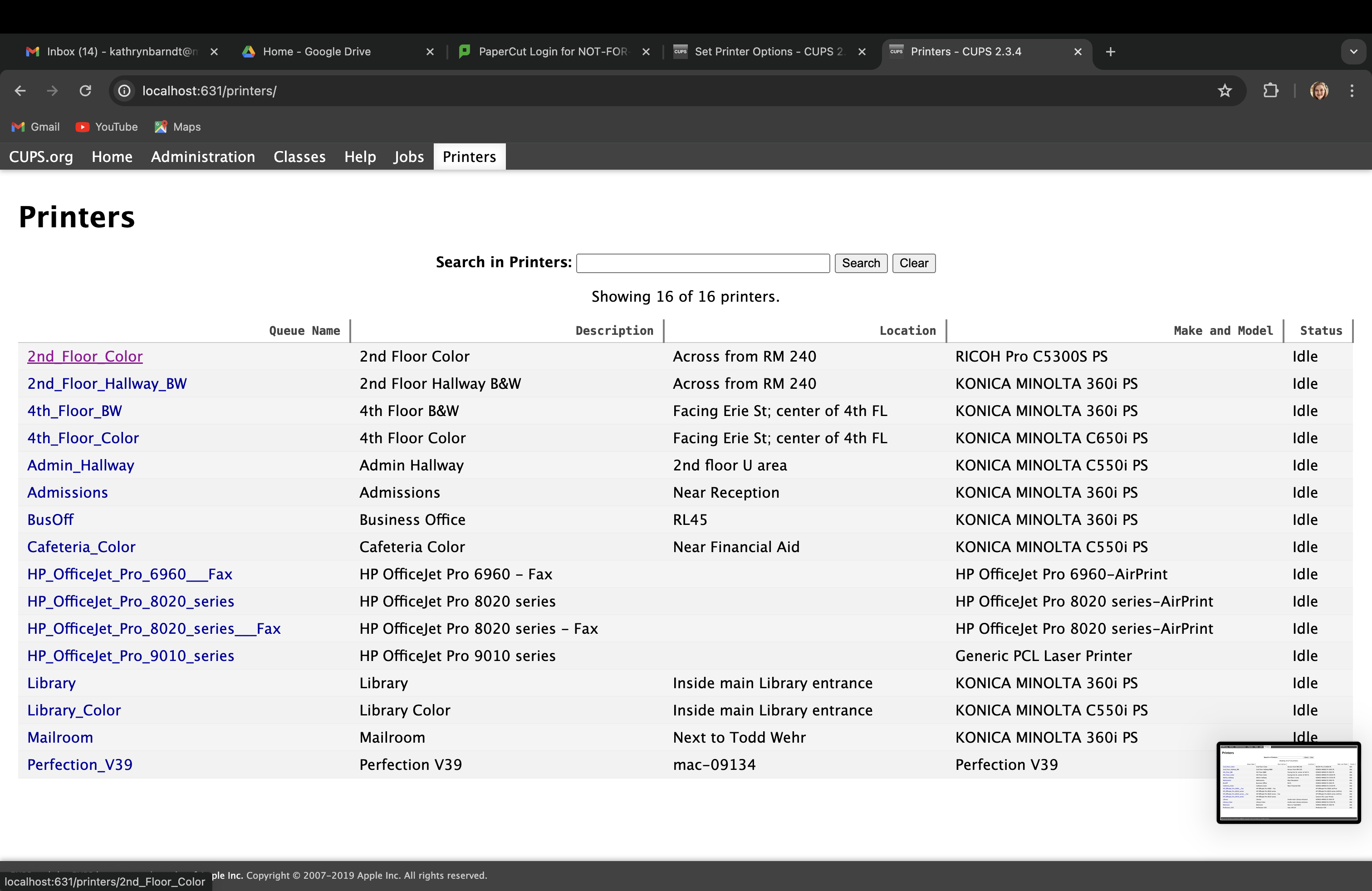Screen dimensions: 1372x891
Task: Open the Cafeteria_Color printer link
Action: (81, 547)
